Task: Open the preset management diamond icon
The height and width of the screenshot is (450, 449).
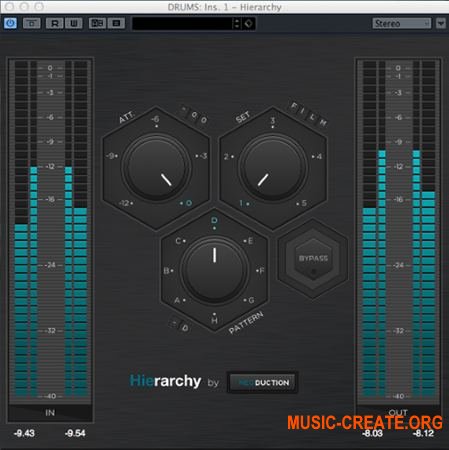Action: (248, 23)
